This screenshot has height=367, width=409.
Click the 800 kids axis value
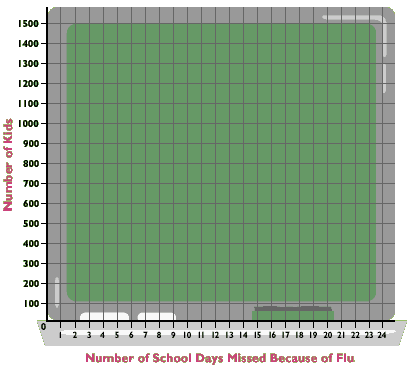coord(31,164)
